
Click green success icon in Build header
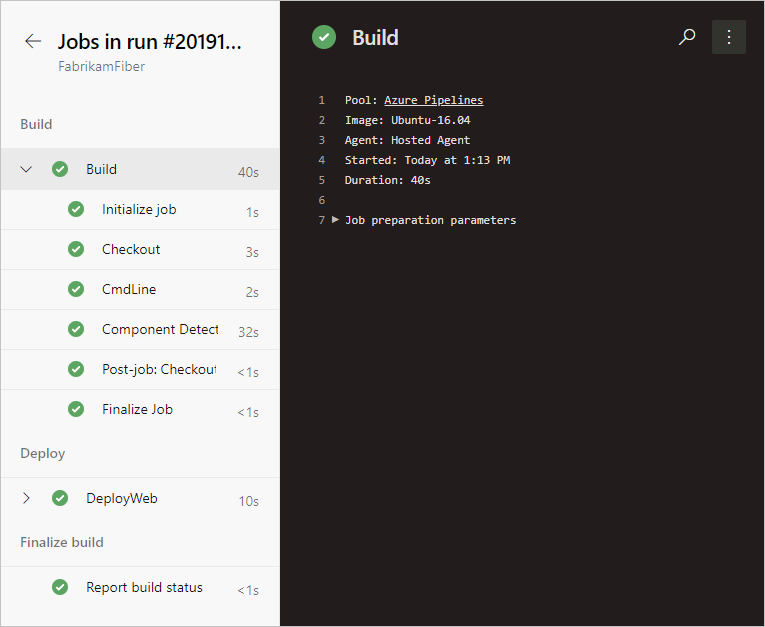point(324,37)
